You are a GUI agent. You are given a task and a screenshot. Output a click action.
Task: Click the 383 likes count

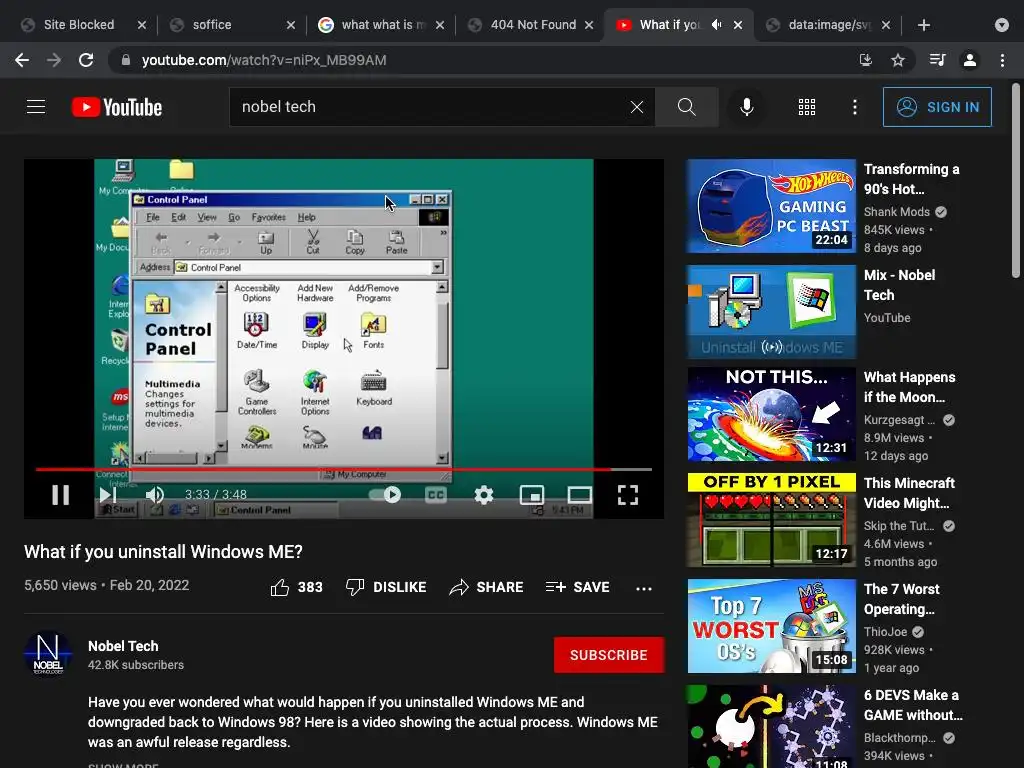pos(310,587)
